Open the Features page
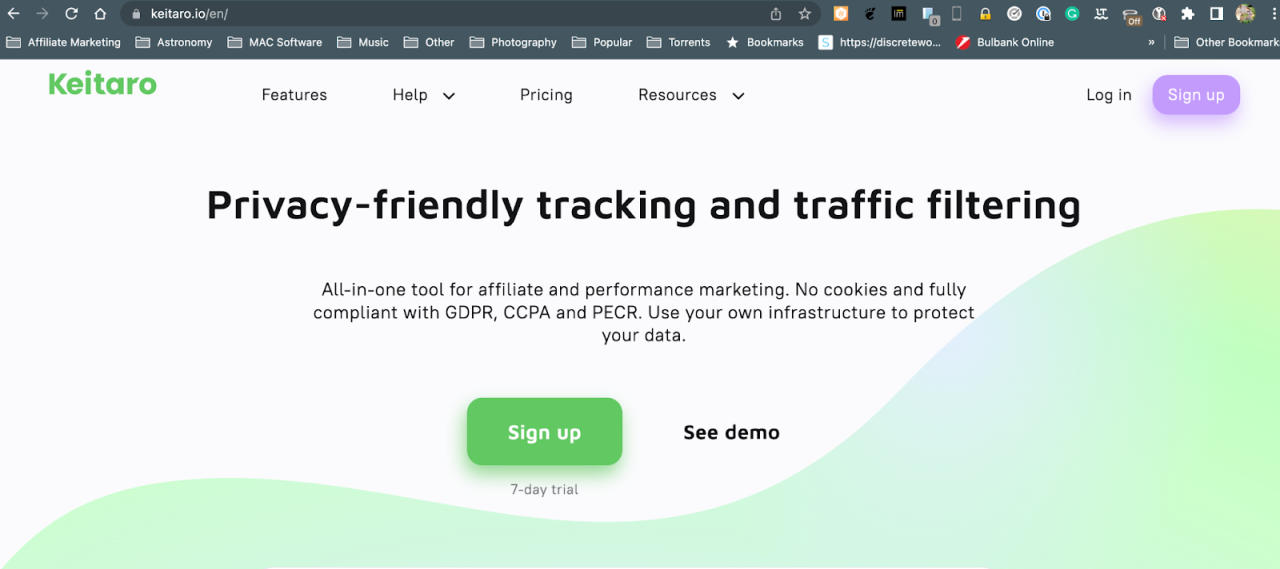This screenshot has height=569, width=1280. [x=294, y=95]
